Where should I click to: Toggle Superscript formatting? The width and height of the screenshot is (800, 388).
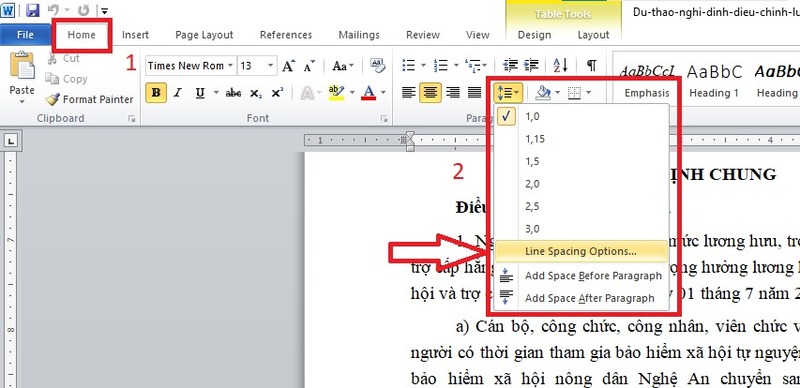click(277, 93)
